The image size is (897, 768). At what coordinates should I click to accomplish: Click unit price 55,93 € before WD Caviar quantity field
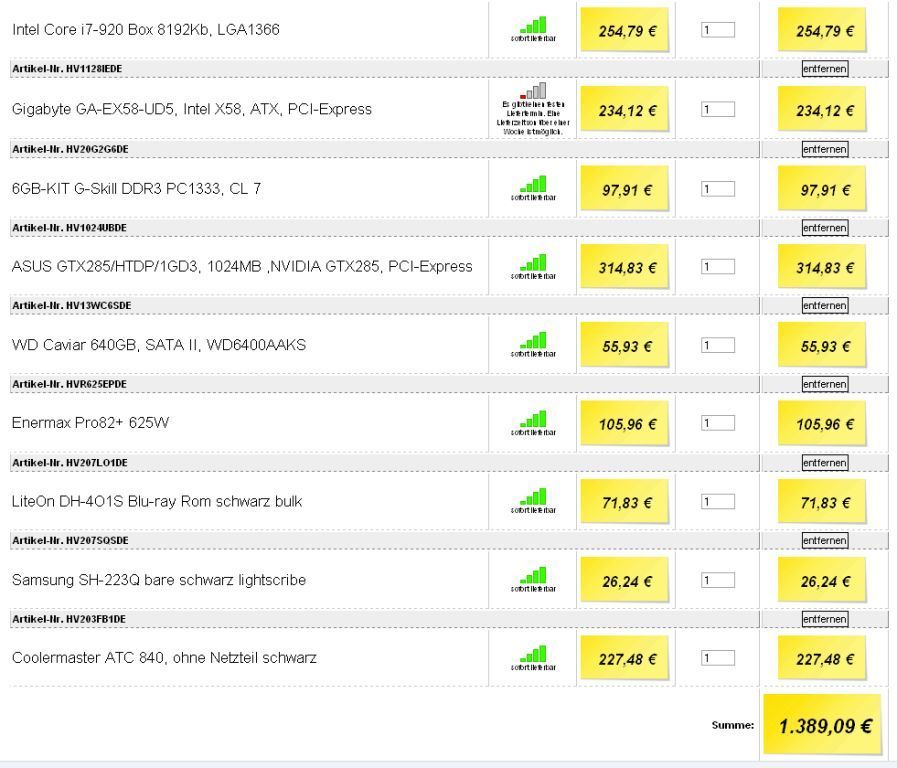(x=625, y=345)
